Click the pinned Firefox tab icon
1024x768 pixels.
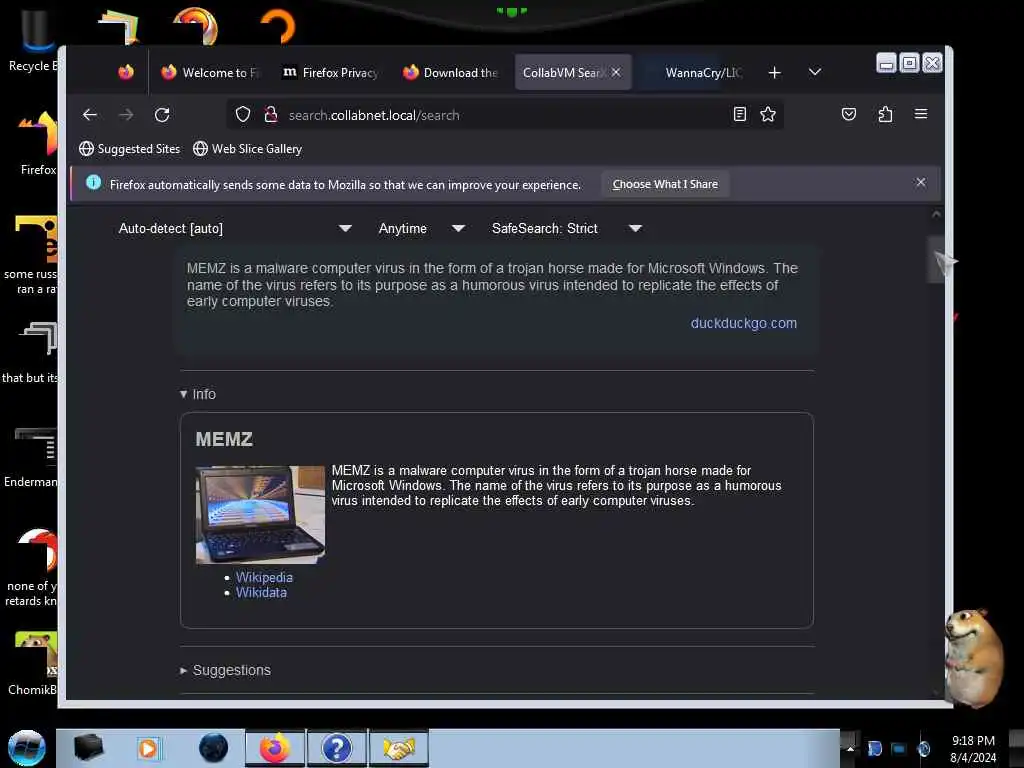(x=126, y=72)
